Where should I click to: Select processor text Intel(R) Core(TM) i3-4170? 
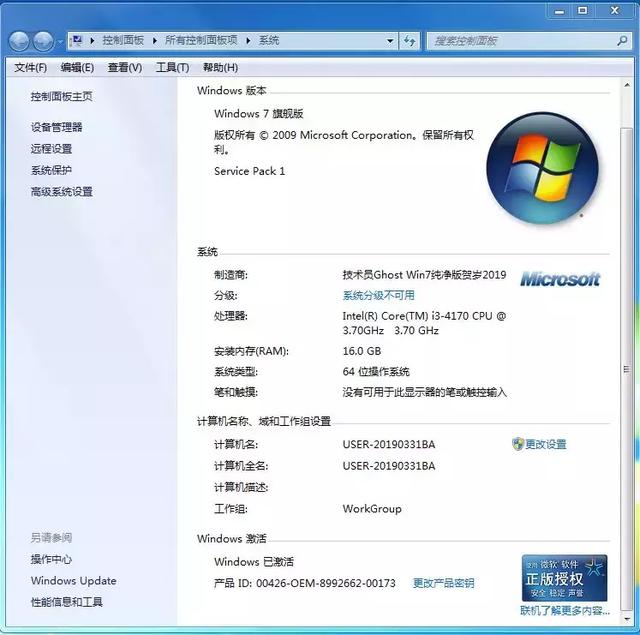pyautogui.click(x=424, y=323)
